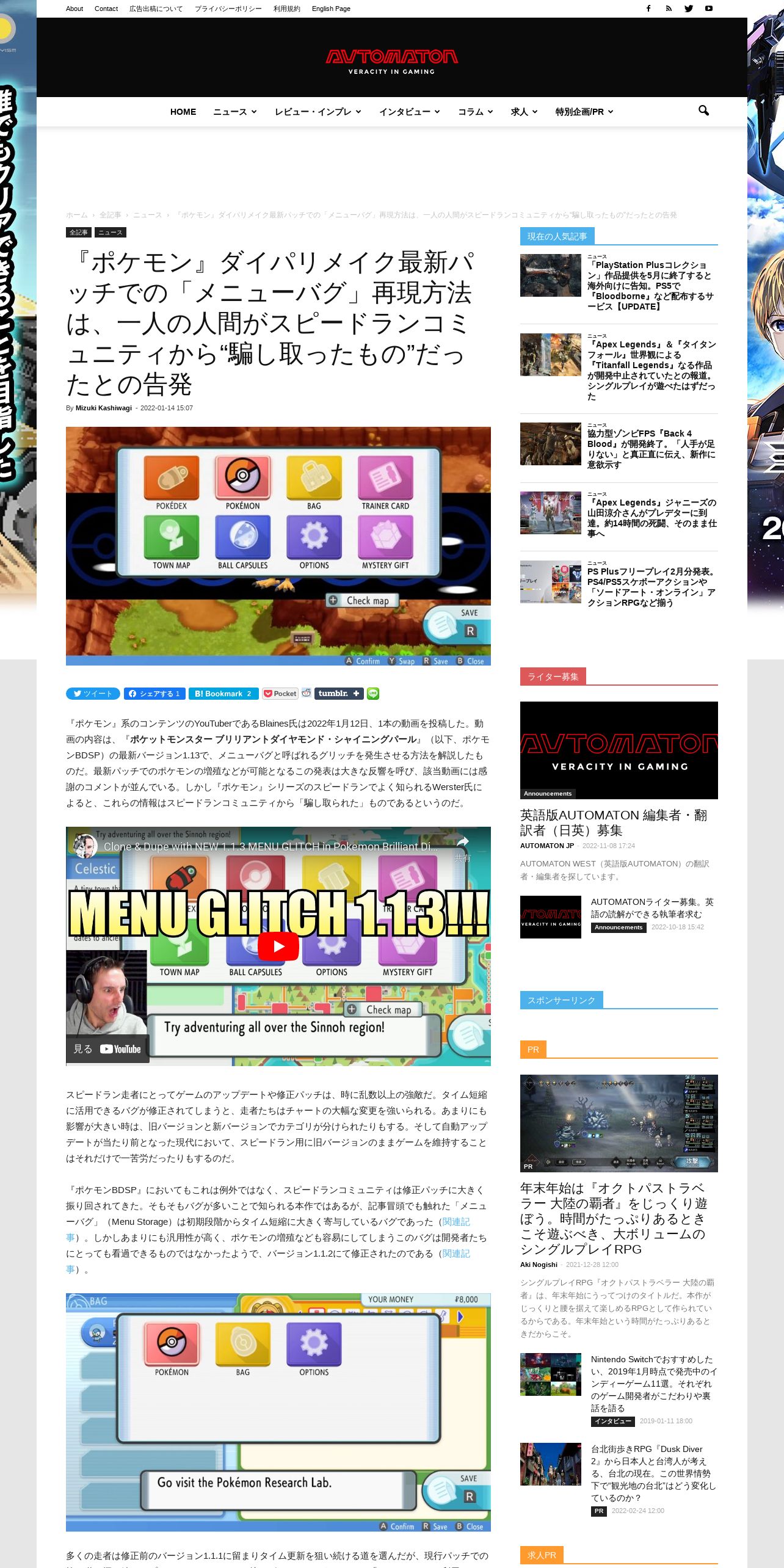Viewport: 784px width, 1568px height.
Task: Open the Nintendo Switch インディーゲーム11選 article
Action: (x=654, y=1384)
